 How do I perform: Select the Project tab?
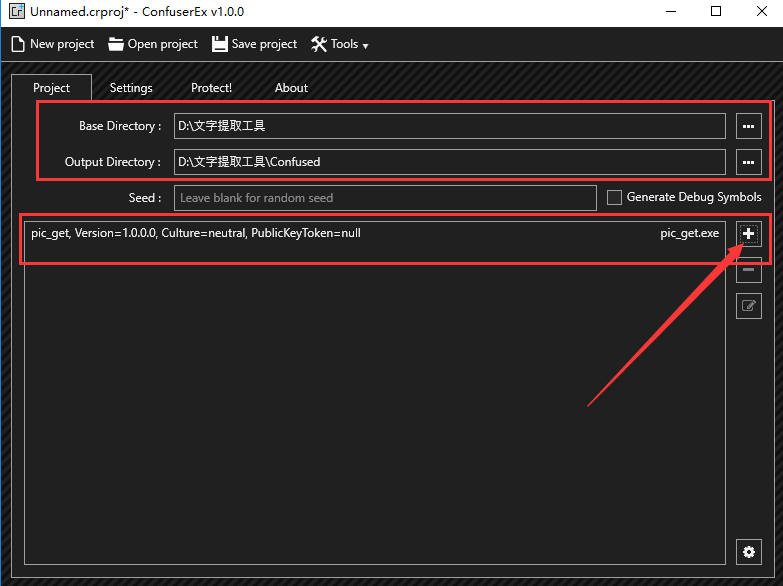click(x=51, y=88)
